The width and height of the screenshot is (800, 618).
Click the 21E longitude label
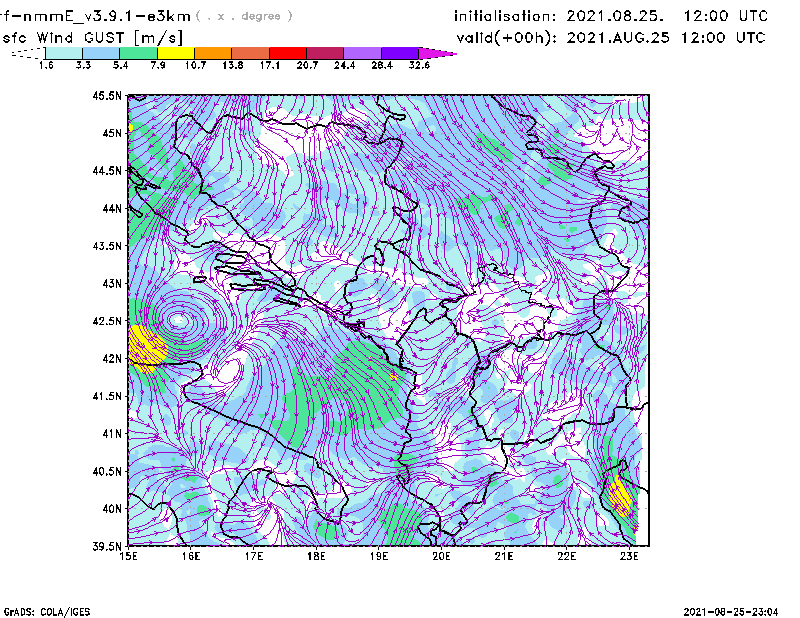coord(504,556)
